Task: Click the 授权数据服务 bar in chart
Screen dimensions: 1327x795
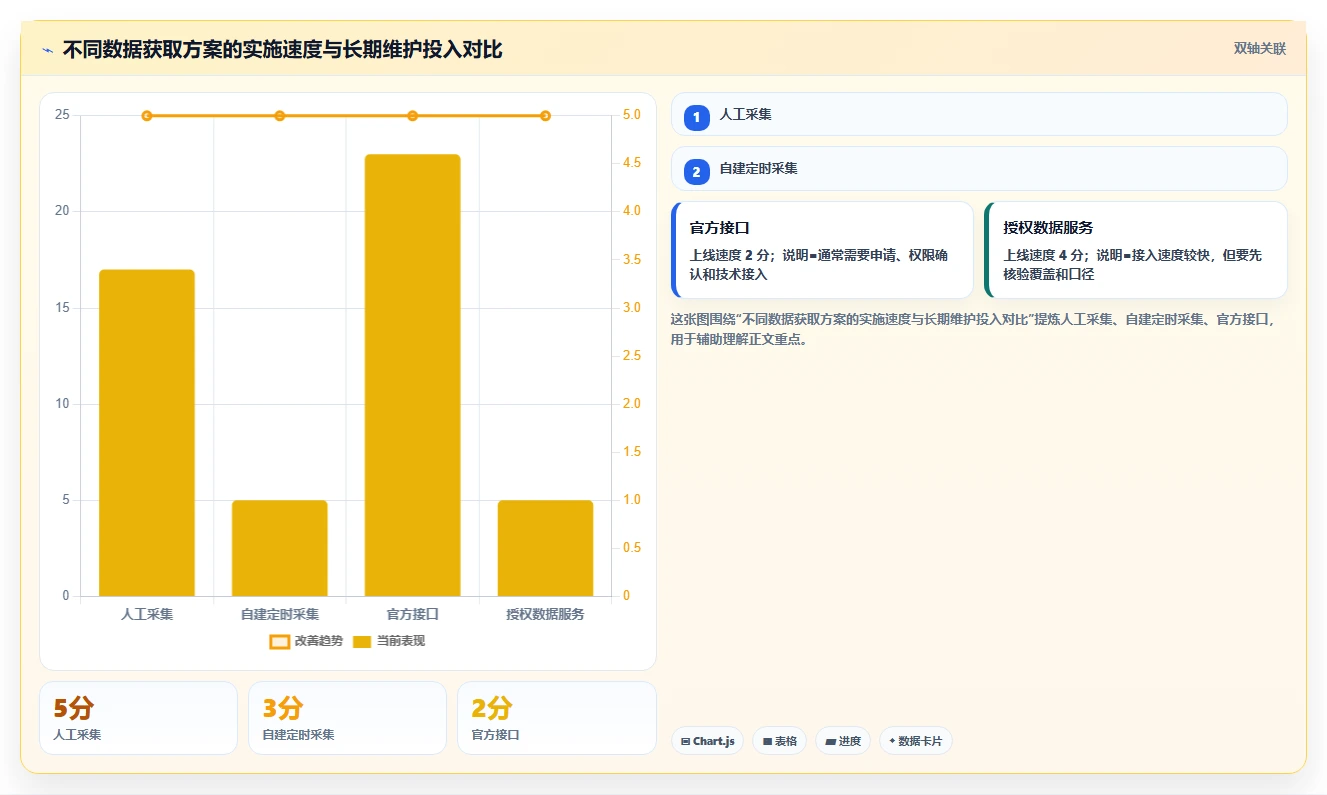Action: (x=545, y=548)
